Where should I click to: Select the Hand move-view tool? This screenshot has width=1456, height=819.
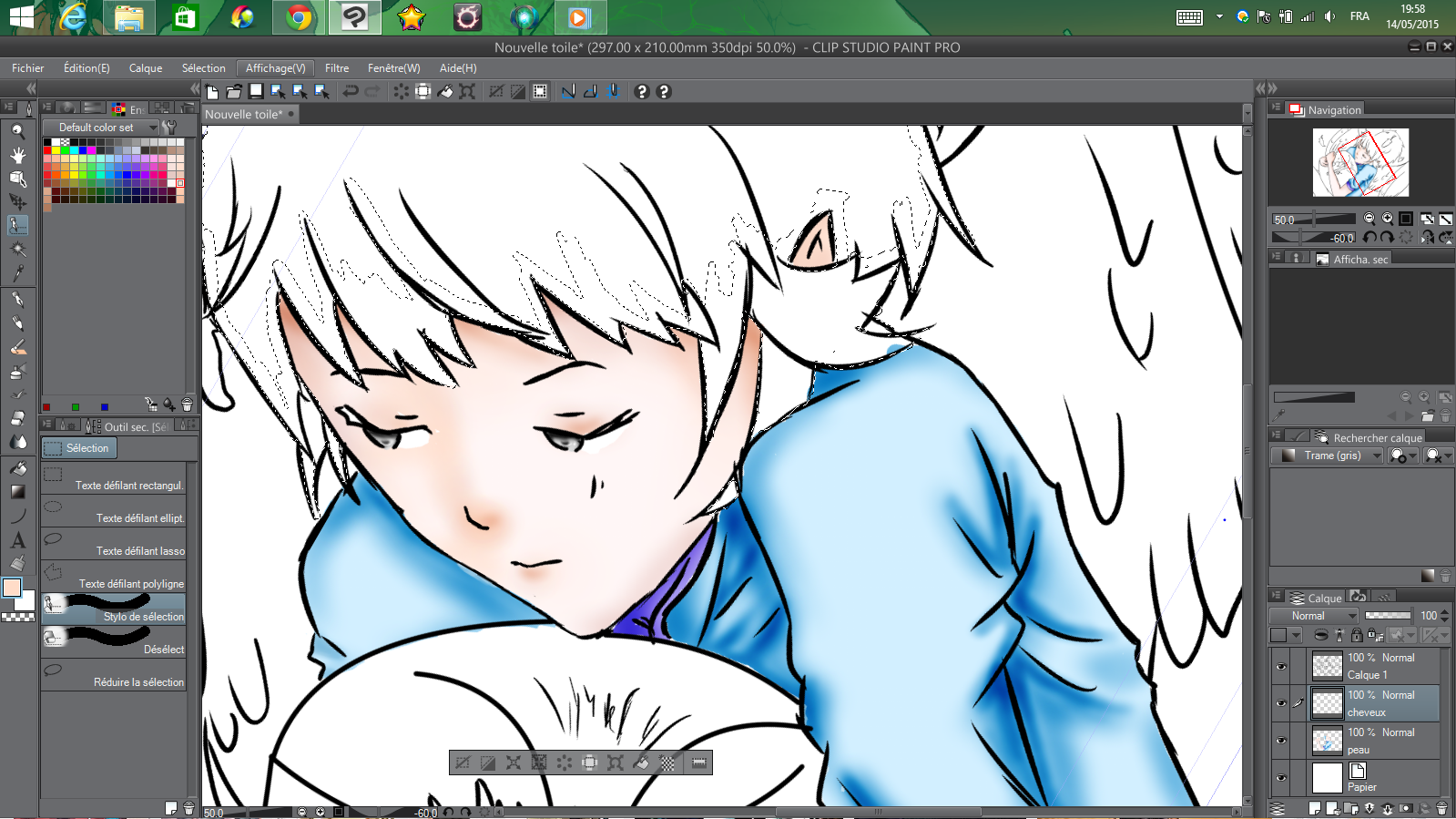tap(17, 155)
